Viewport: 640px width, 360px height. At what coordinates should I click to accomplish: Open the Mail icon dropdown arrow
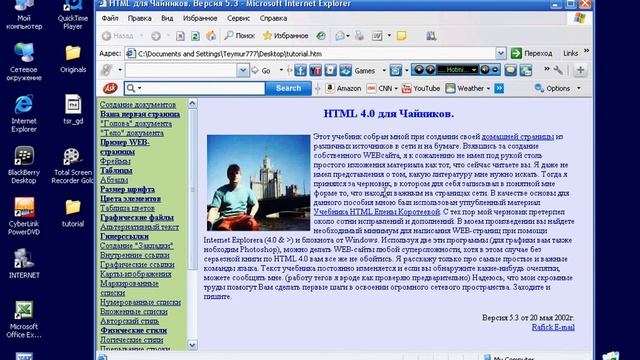coord(348,36)
